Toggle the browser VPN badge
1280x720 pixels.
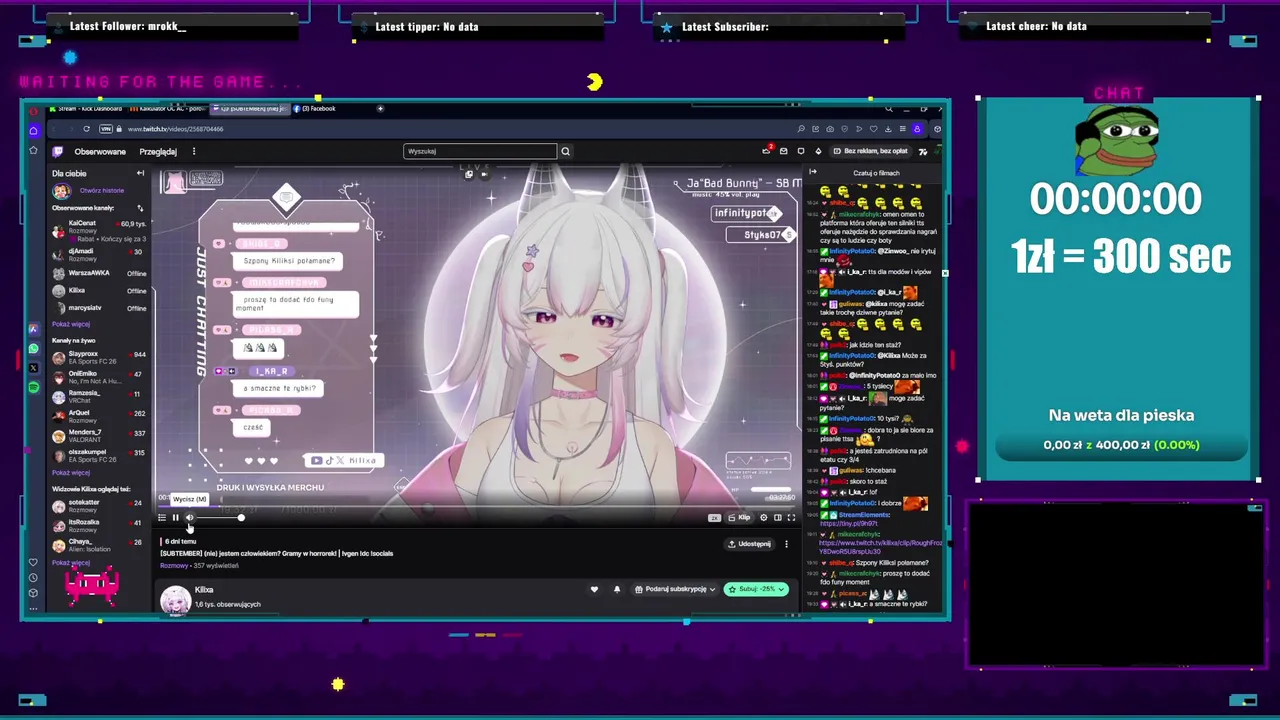[x=106, y=129]
